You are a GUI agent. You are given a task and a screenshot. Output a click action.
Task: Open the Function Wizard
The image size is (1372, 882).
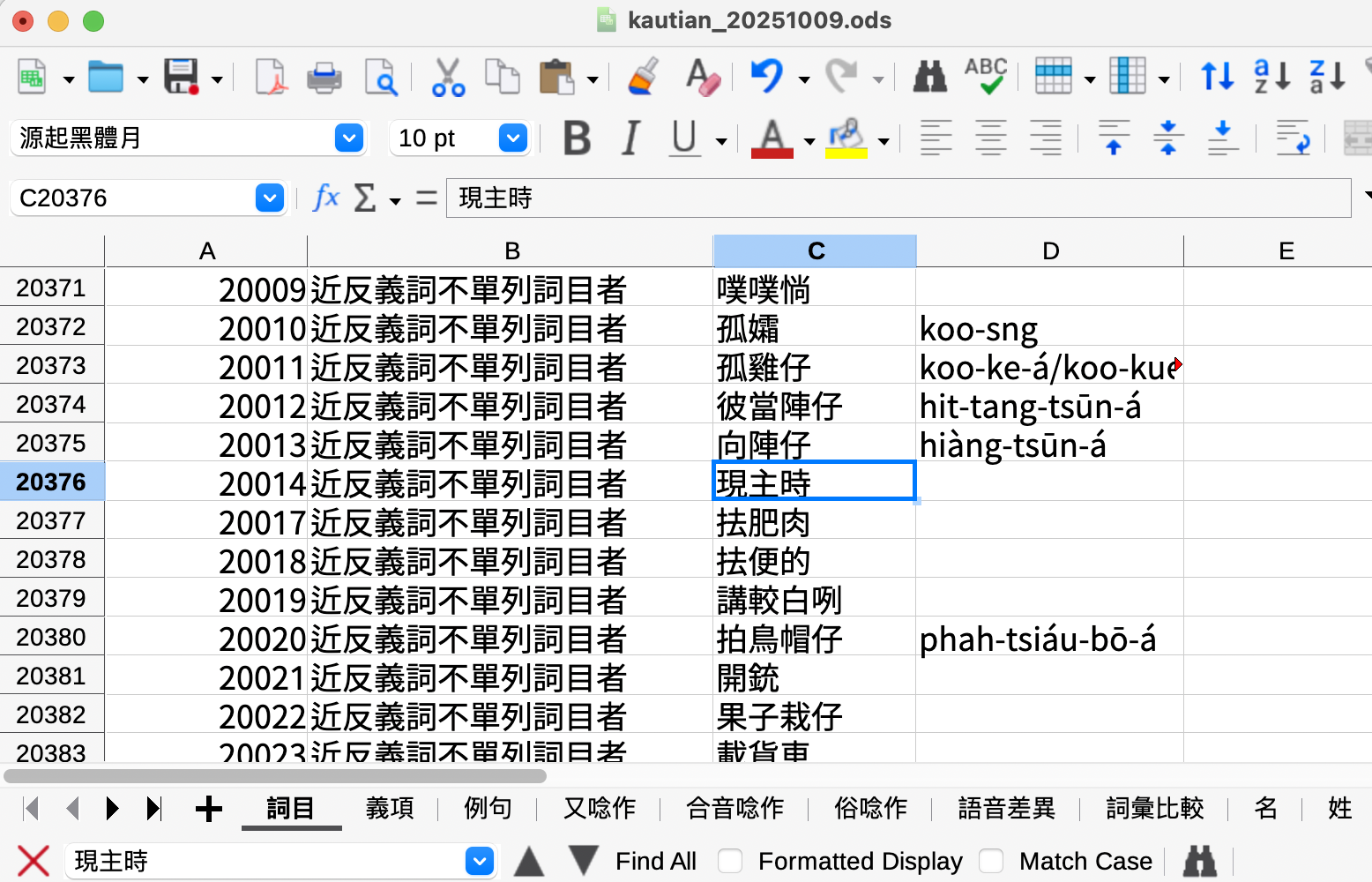coord(325,198)
